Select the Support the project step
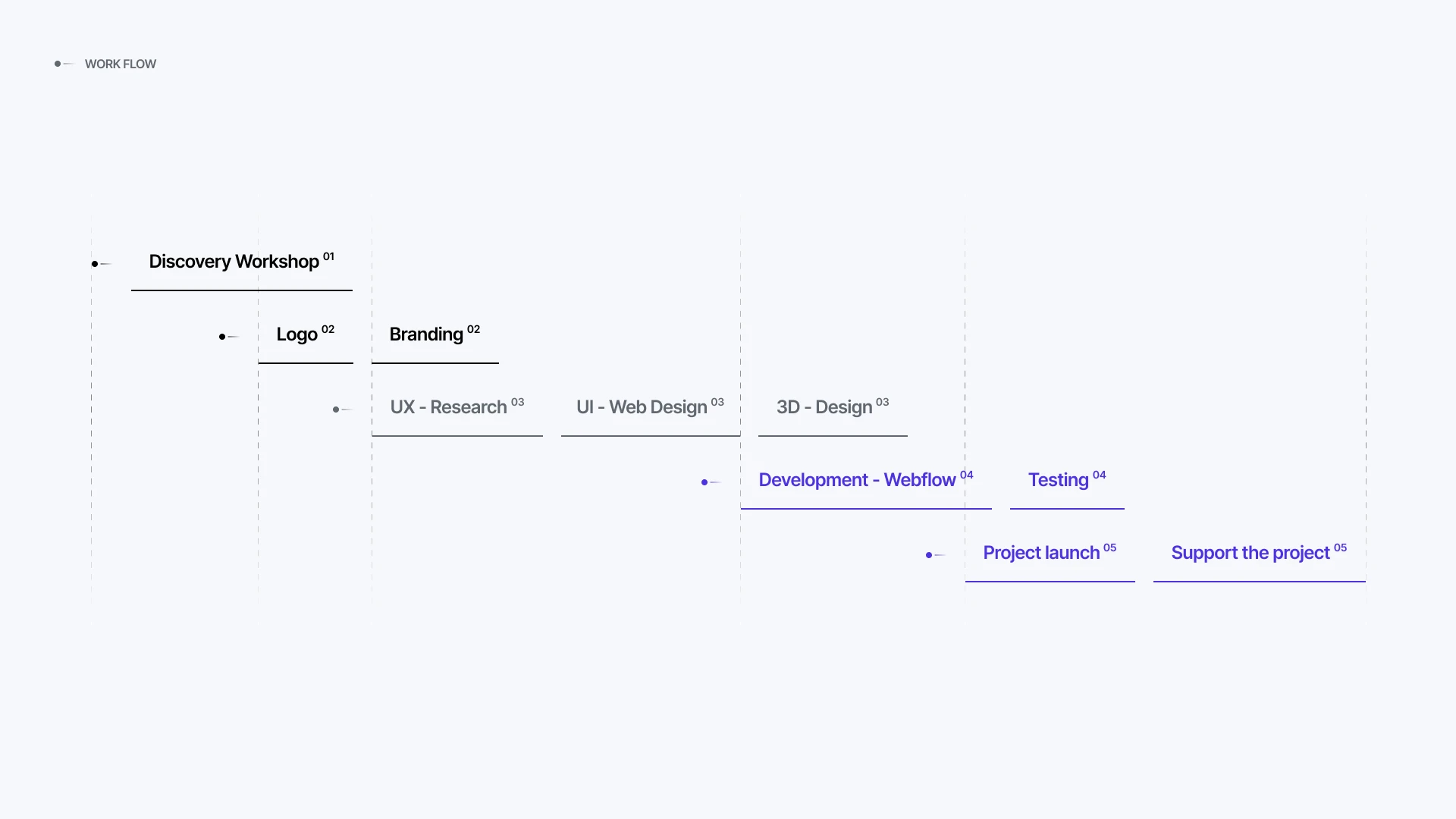The width and height of the screenshot is (1456, 819). tap(1250, 553)
